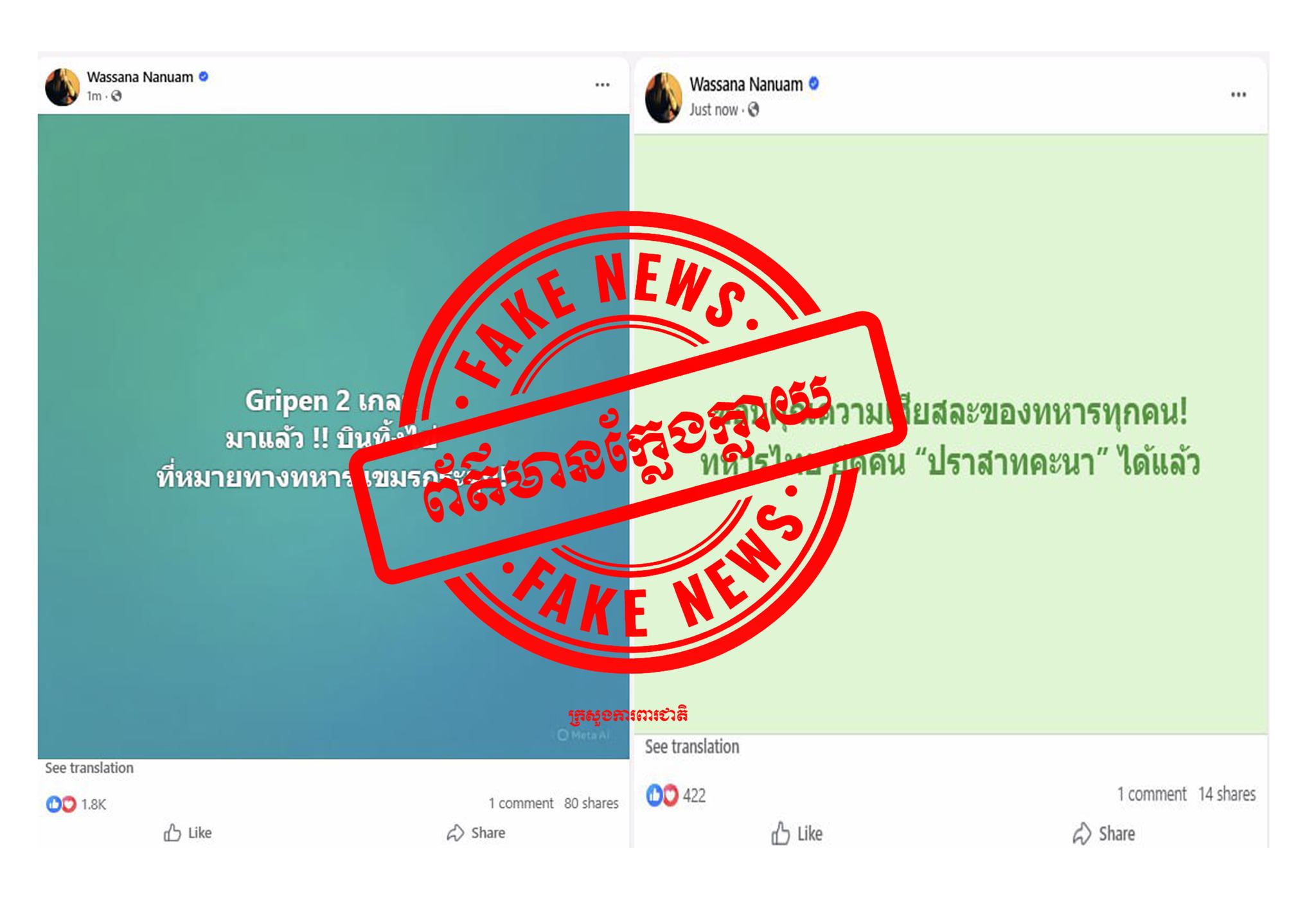Image resolution: width=1316 pixels, height=921 pixels.
Task: Open right post's three-dot options menu
Action: [1238, 95]
